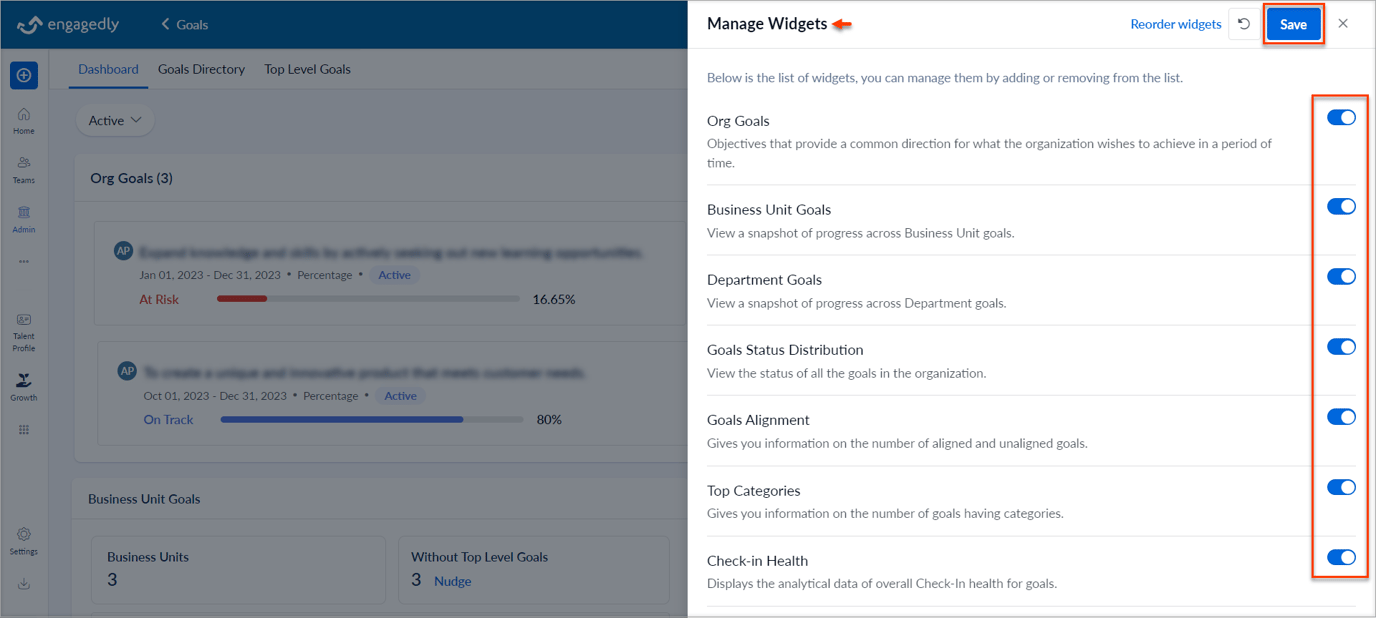Click the Reorder widgets link

[x=1175, y=23]
